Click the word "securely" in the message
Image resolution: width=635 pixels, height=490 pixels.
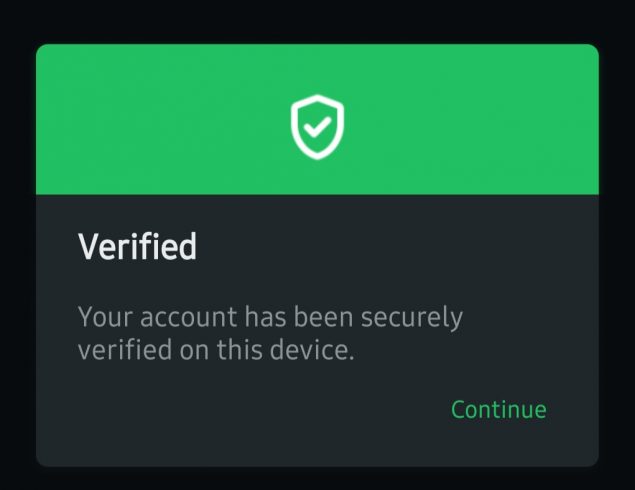(416, 318)
